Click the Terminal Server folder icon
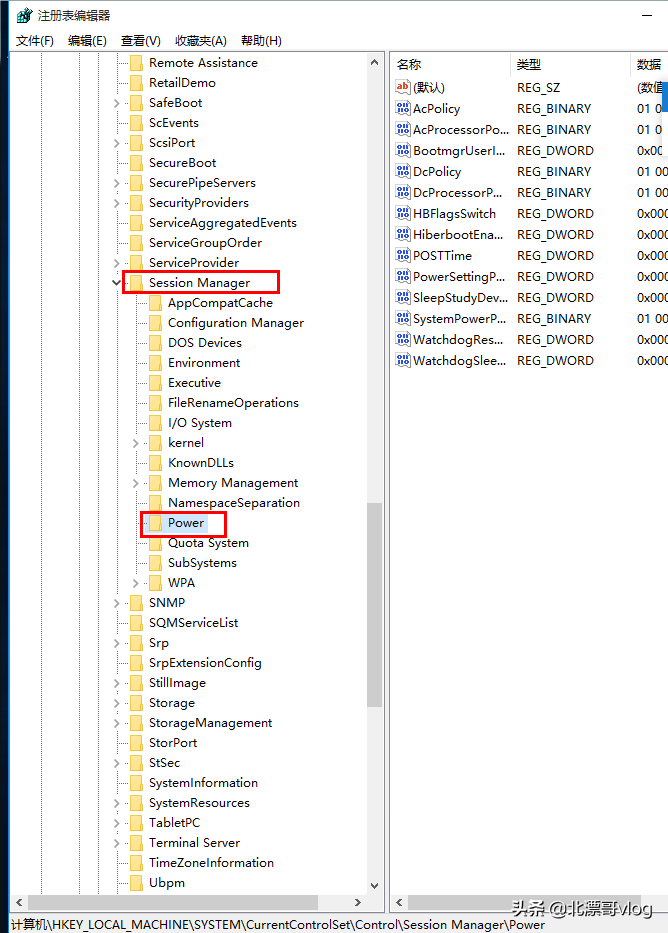668x933 pixels. 136,843
